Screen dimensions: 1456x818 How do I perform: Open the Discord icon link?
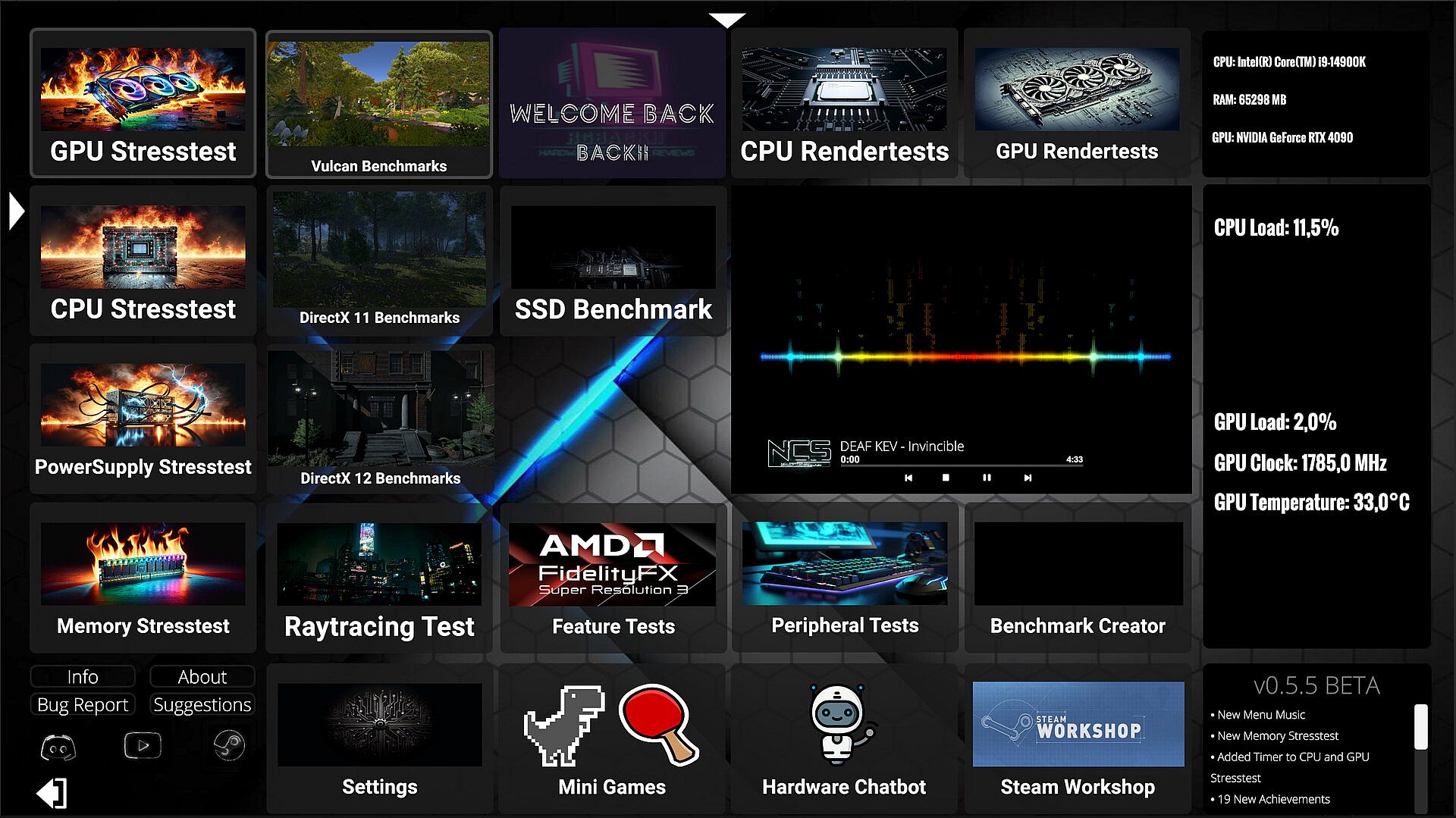coord(58,747)
